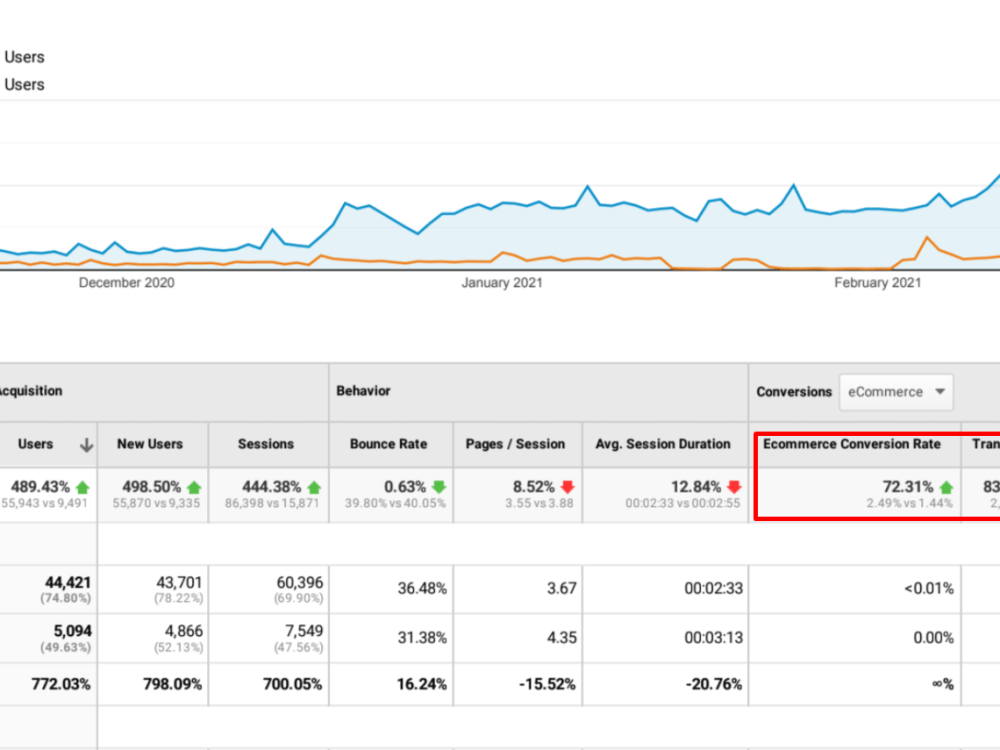The width and height of the screenshot is (1000, 750).
Task: Click the December 2020 axis label
Action: tap(126, 283)
